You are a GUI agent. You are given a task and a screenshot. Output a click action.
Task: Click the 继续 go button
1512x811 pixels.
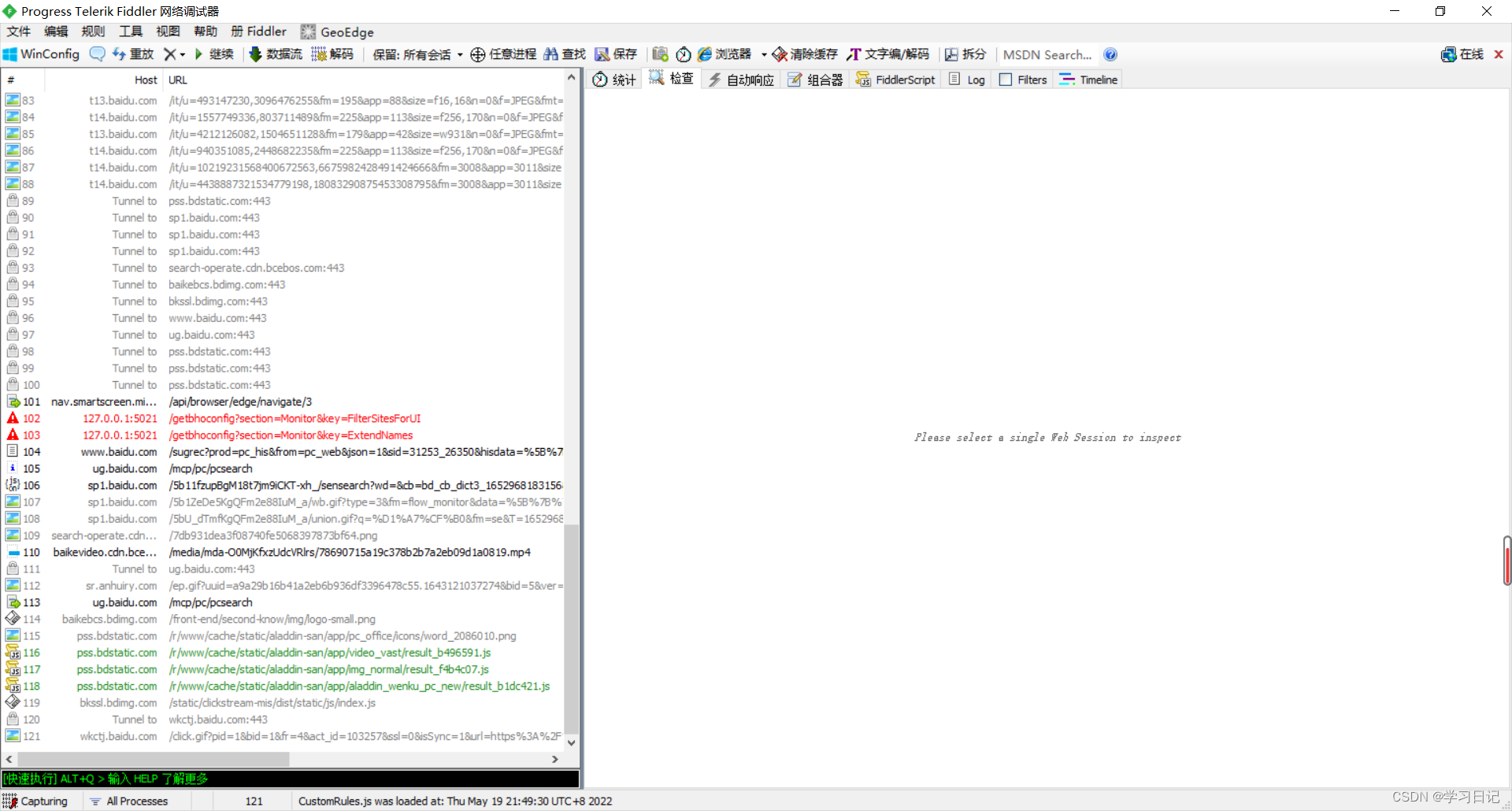point(214,54)
